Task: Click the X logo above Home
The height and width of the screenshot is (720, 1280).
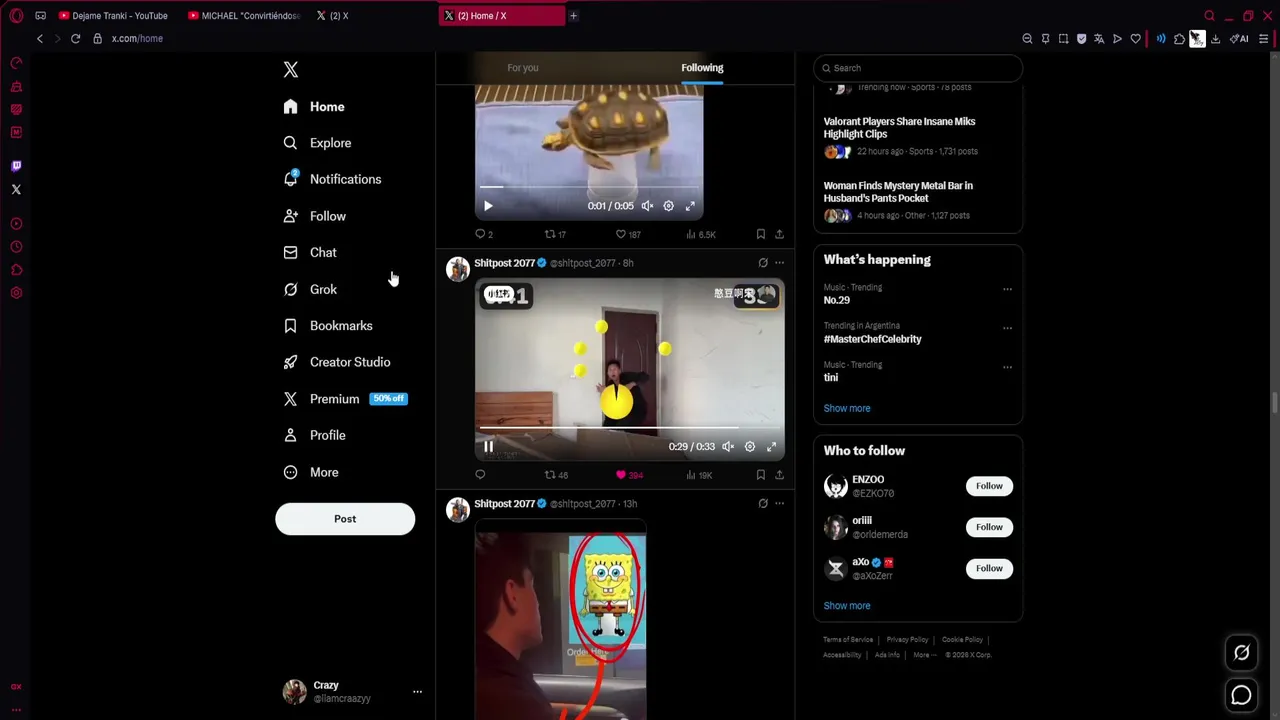Action: [290, 69]
